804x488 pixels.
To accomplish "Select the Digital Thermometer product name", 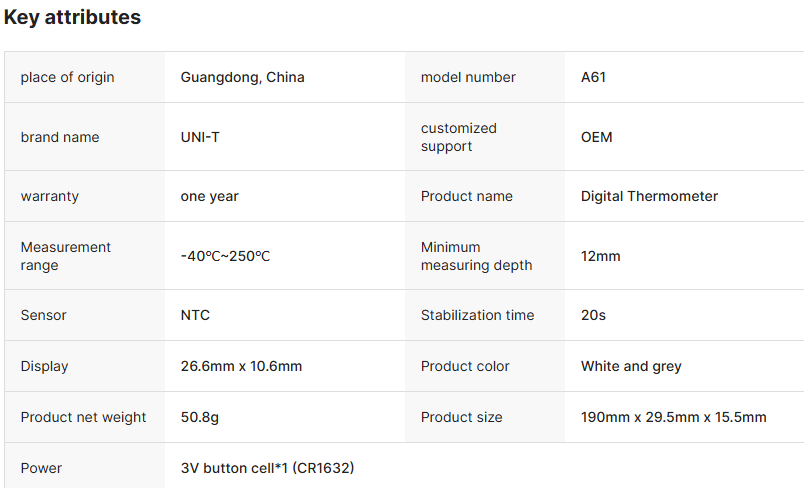I will tap(649, 196).
